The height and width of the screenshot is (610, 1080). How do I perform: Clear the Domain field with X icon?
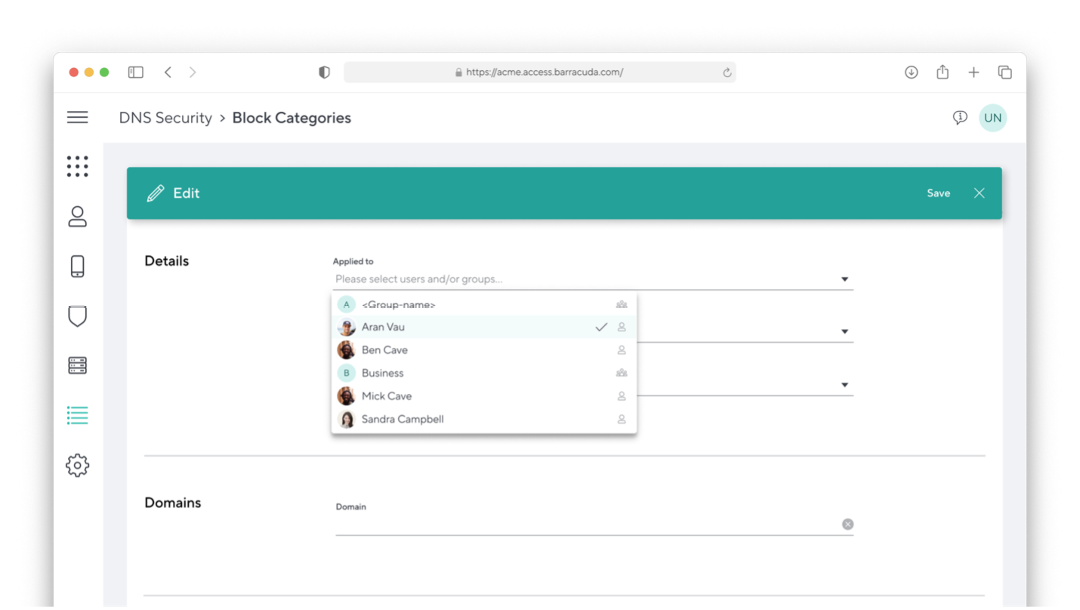coord(847,524)
